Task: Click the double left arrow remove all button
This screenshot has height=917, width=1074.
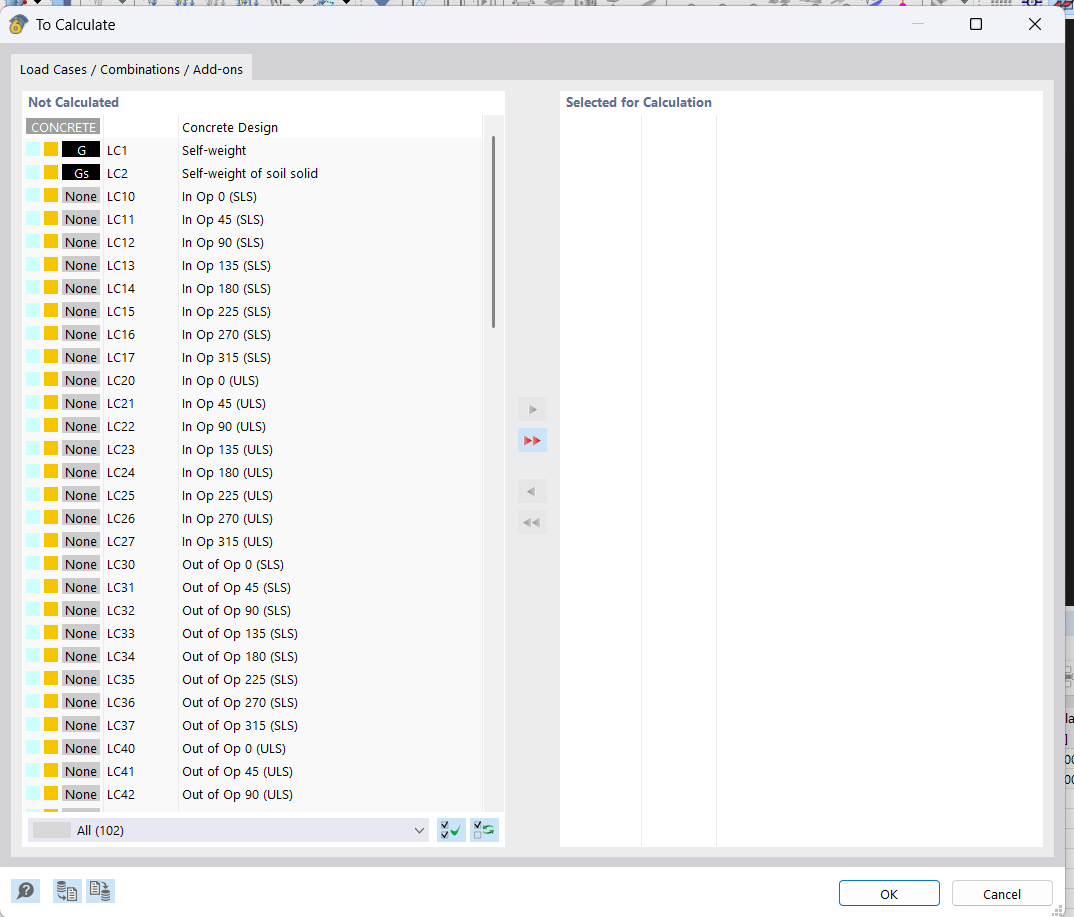Action: (532, 523)
